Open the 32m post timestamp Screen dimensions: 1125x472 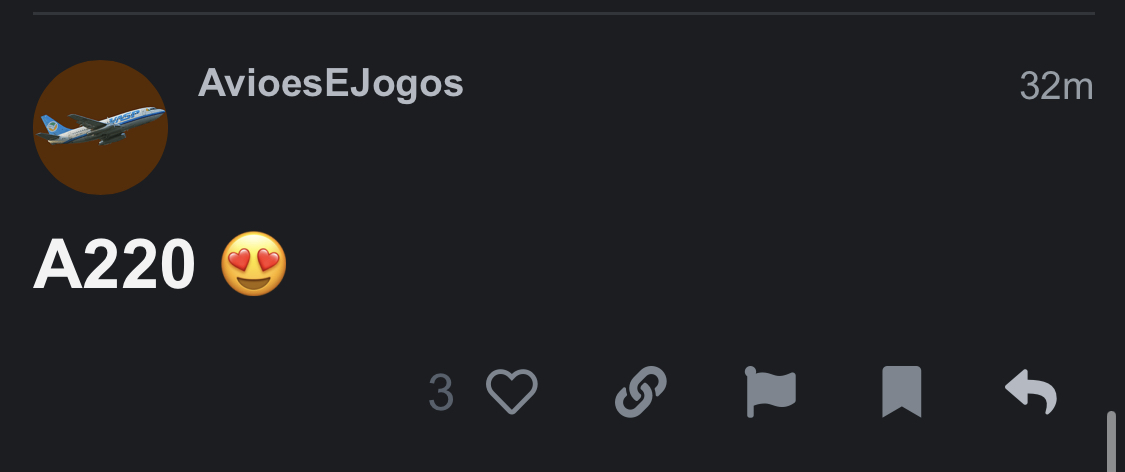pos(1056,86)
